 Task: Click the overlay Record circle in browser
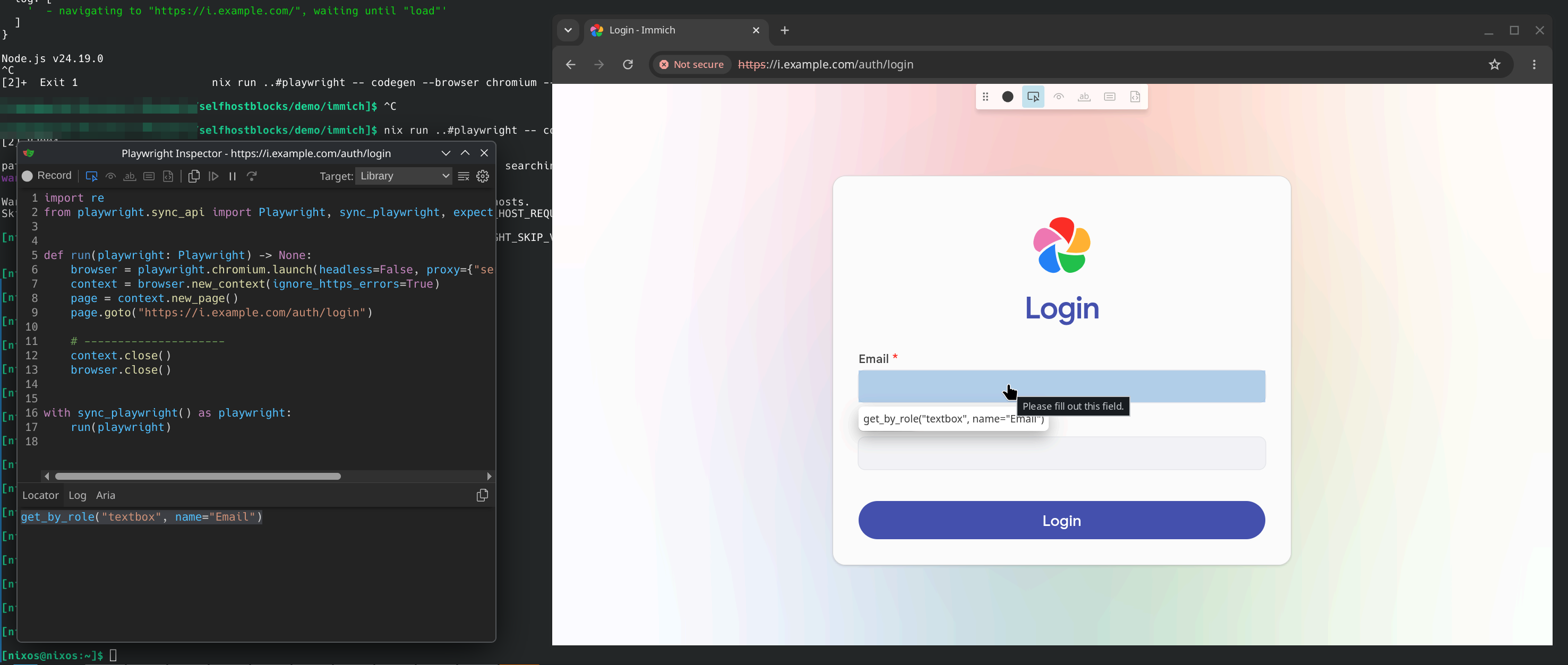pyautogui.click(x=1008, y=97)
